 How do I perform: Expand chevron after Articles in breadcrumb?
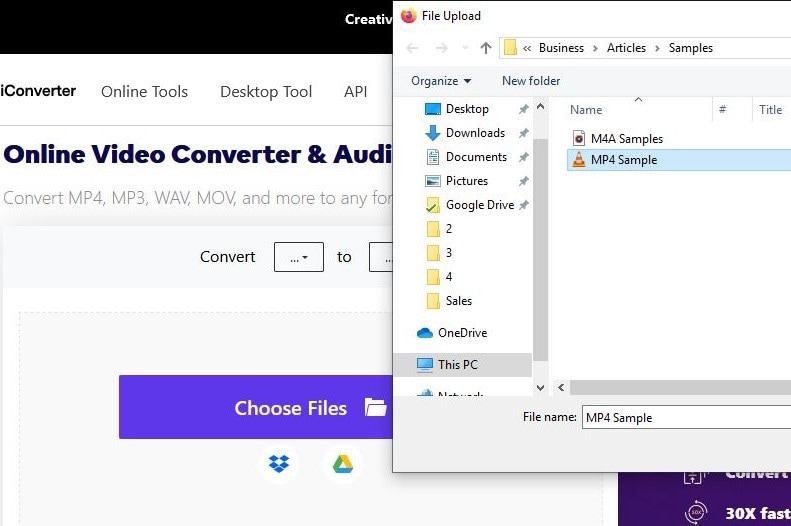657,48
